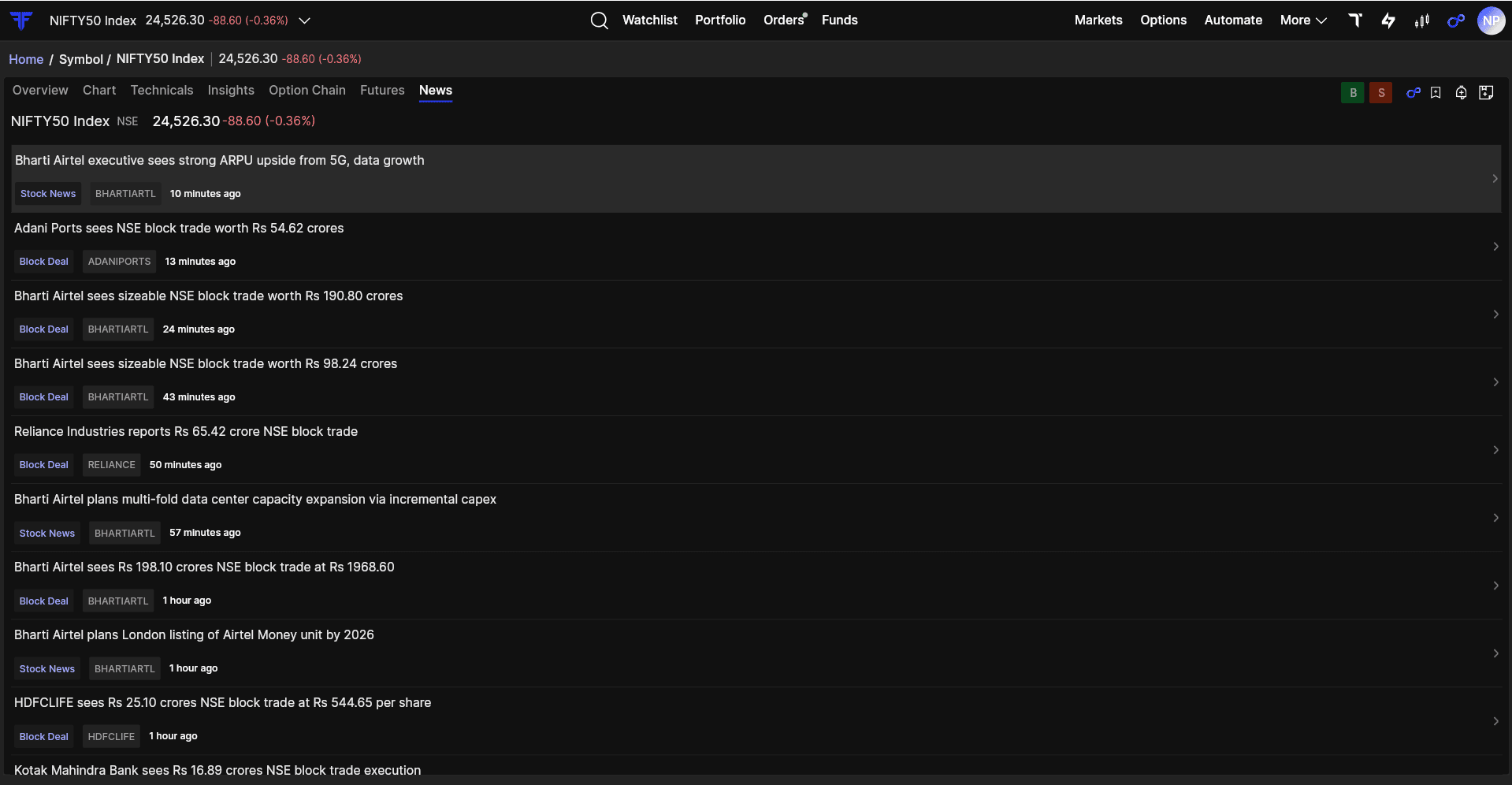
Task: Click the blue infinity icon in top header
Action: (x=1456, y=20)
